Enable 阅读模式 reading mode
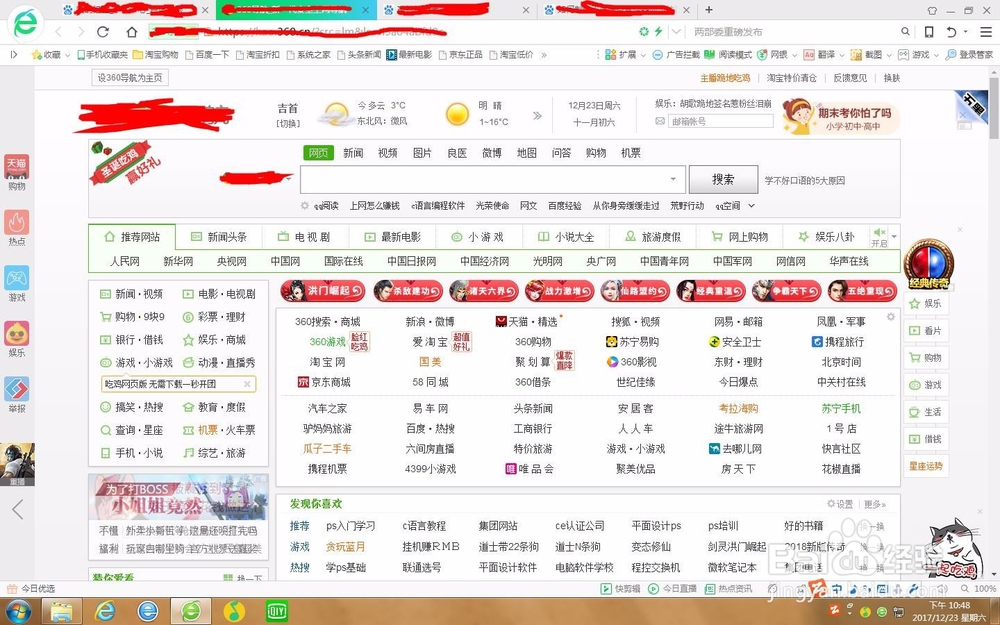Screen dimensions: 1000x625 tap(728, 55)
